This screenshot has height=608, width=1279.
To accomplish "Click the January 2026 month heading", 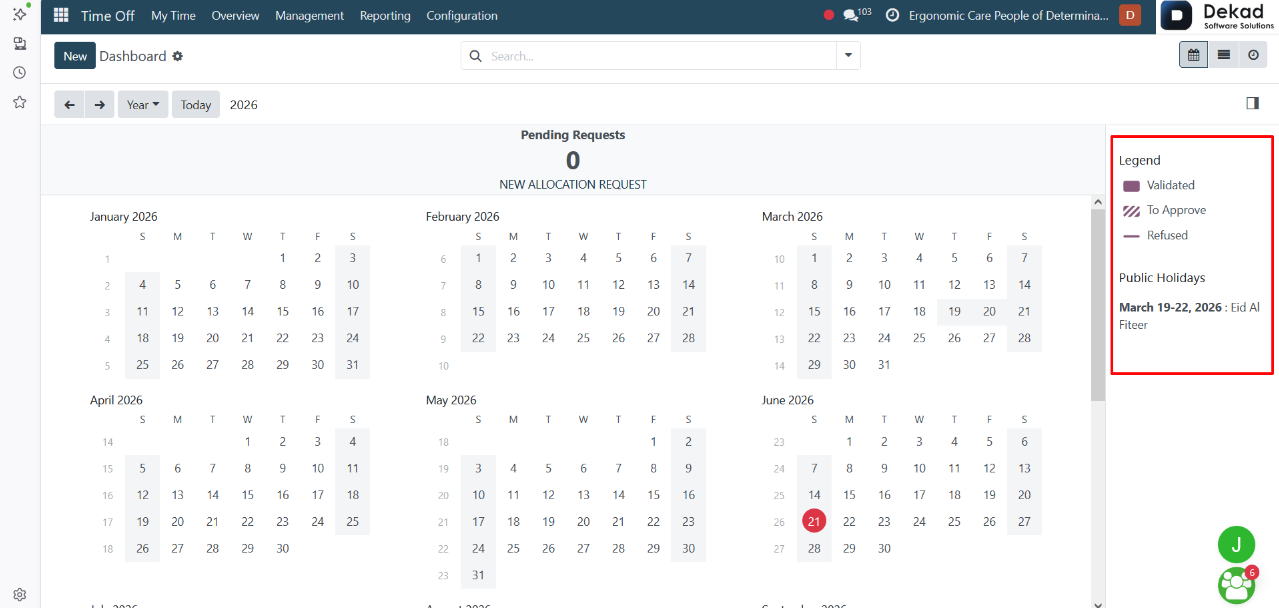I will point(123,216).
